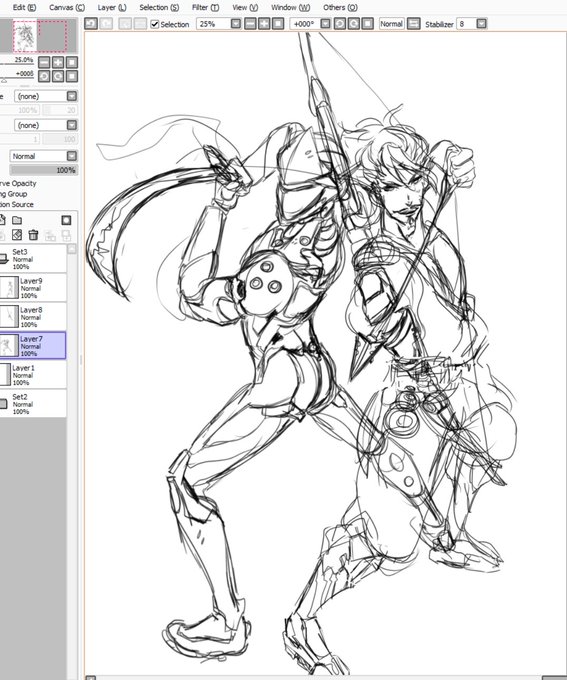
Task: Open the Others menu
Action: [x=341, y=7]
